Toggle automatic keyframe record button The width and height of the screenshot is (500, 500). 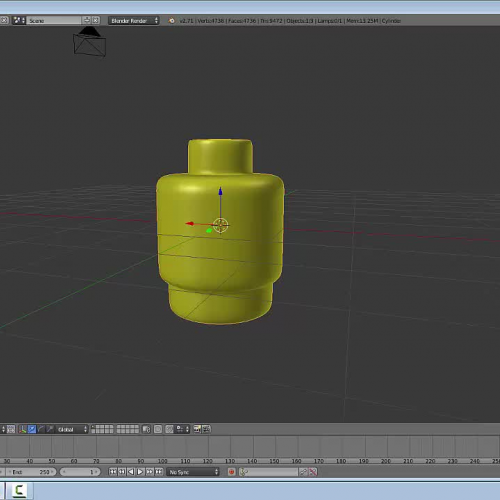pos(231,472)
